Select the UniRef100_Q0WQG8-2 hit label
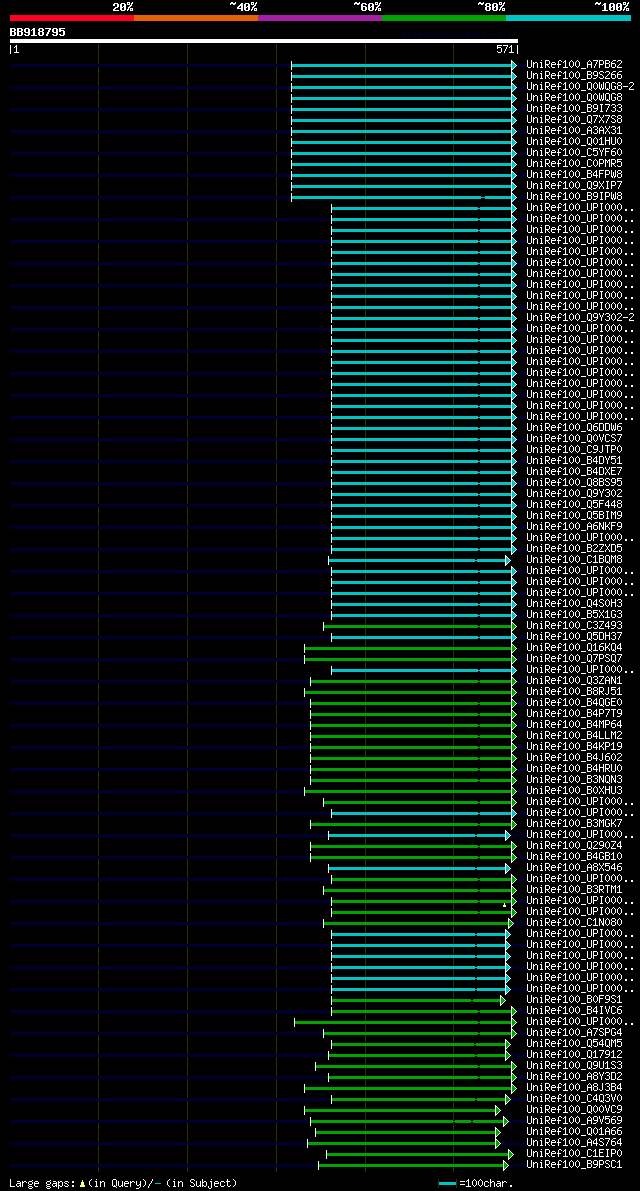 [580, 87]
